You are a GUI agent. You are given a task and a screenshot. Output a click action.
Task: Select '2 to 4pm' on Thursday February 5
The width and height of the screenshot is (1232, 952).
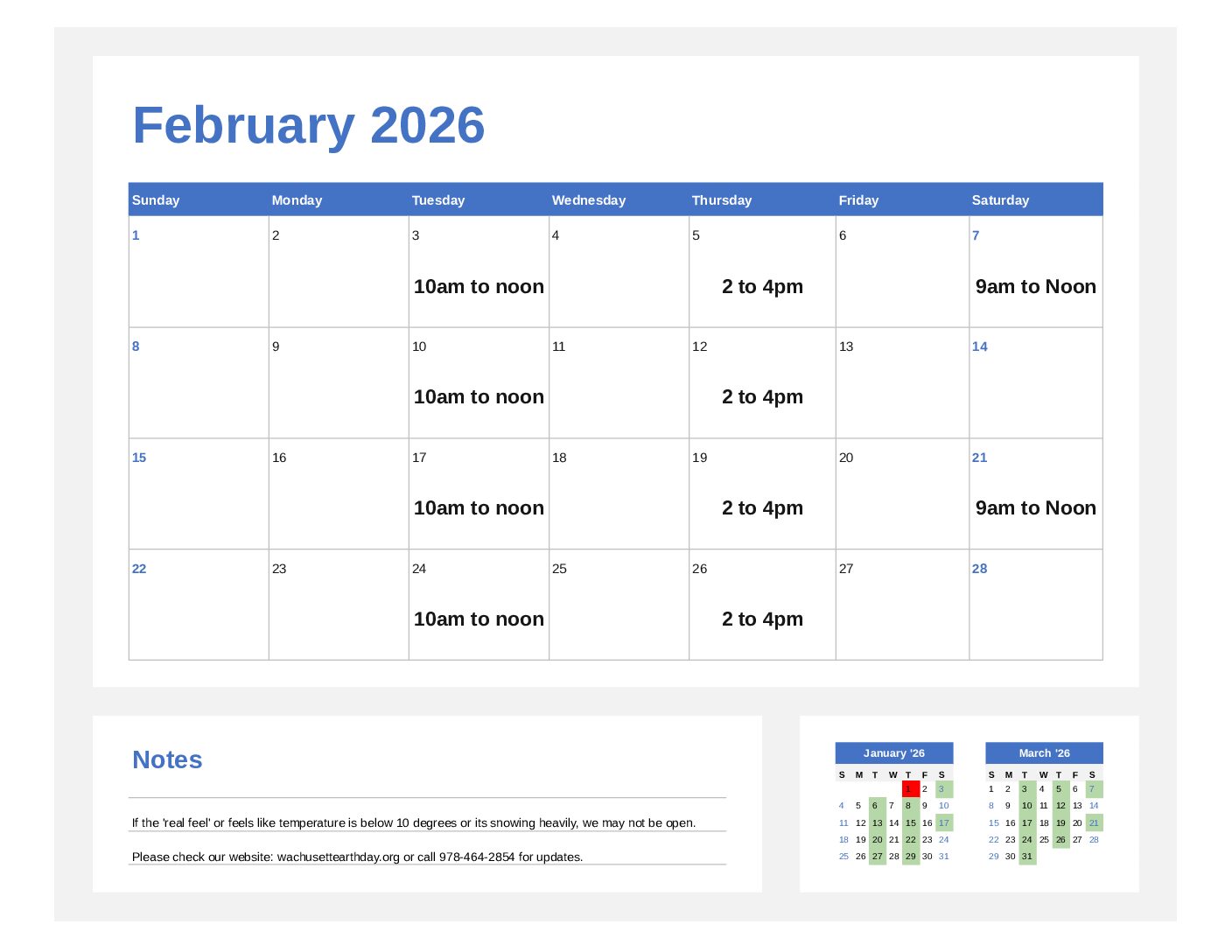(762, 287)
